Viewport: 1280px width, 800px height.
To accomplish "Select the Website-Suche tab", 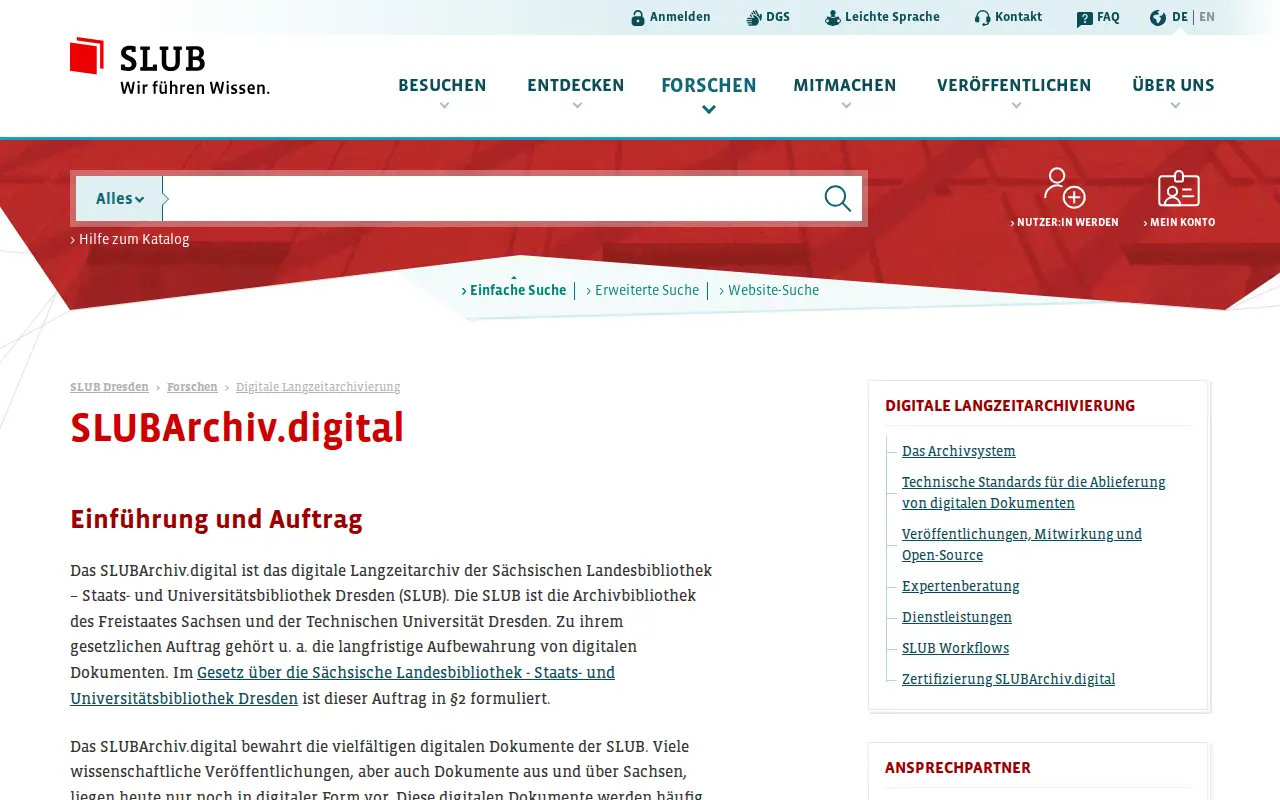I will point(769,290).
